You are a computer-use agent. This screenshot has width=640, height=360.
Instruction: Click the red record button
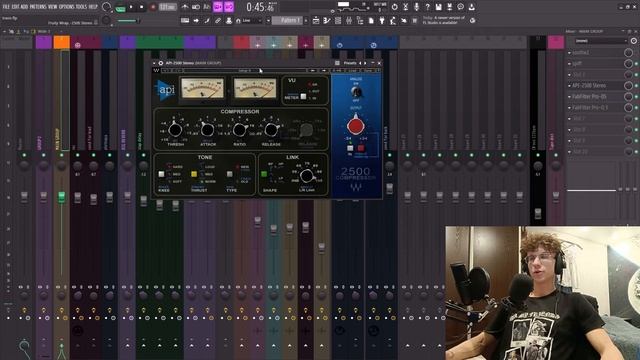pos(153,7)
